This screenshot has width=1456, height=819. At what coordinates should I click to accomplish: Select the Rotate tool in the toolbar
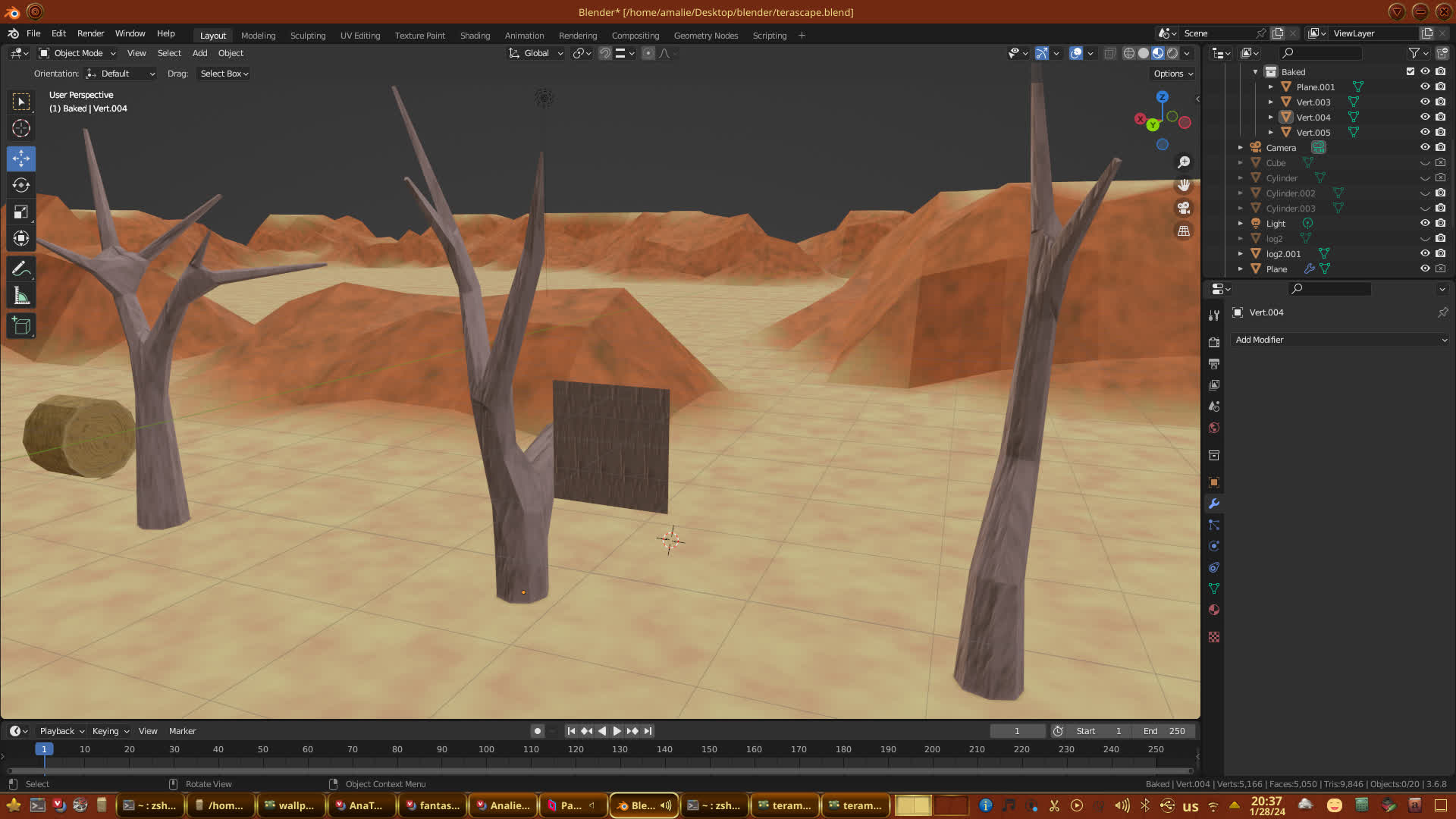21,186
